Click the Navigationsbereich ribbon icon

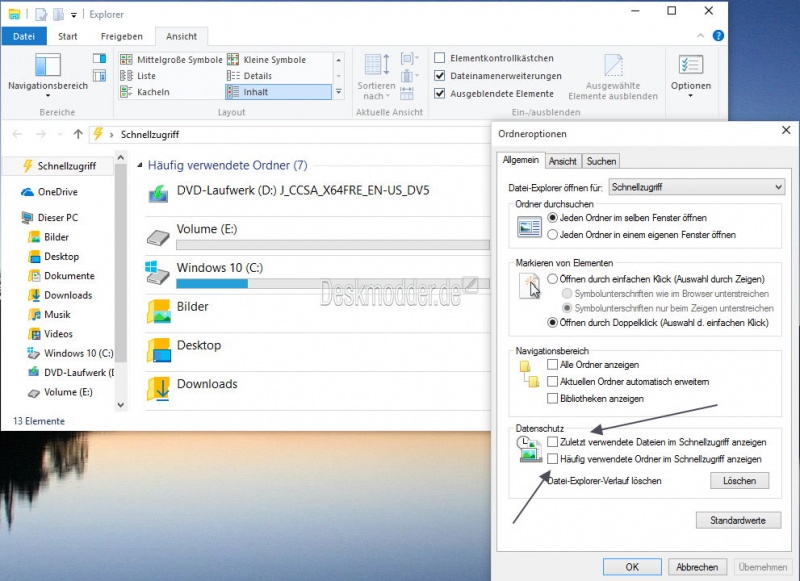[48, 66]
